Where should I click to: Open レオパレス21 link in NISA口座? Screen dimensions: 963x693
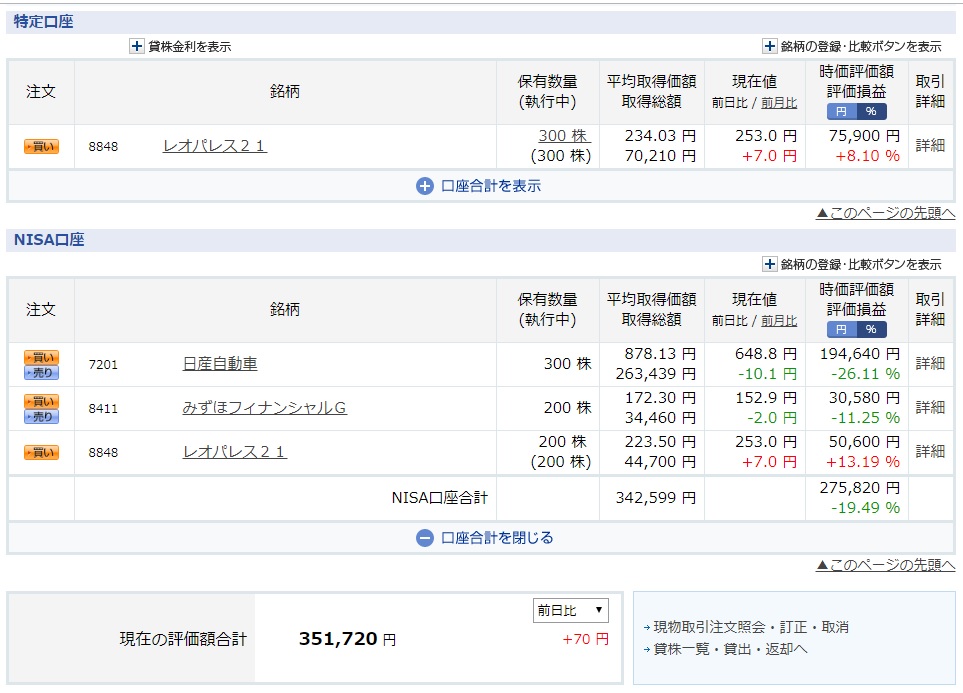[x=235, y=452]
